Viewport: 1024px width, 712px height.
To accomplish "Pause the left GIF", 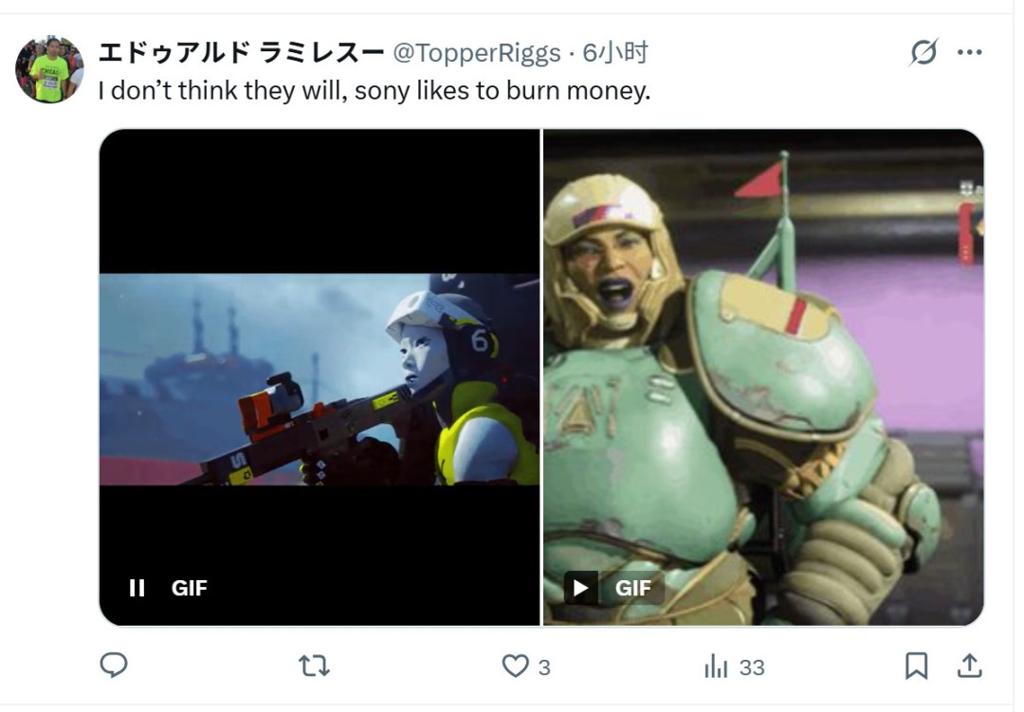I will [x=136, y=588].
